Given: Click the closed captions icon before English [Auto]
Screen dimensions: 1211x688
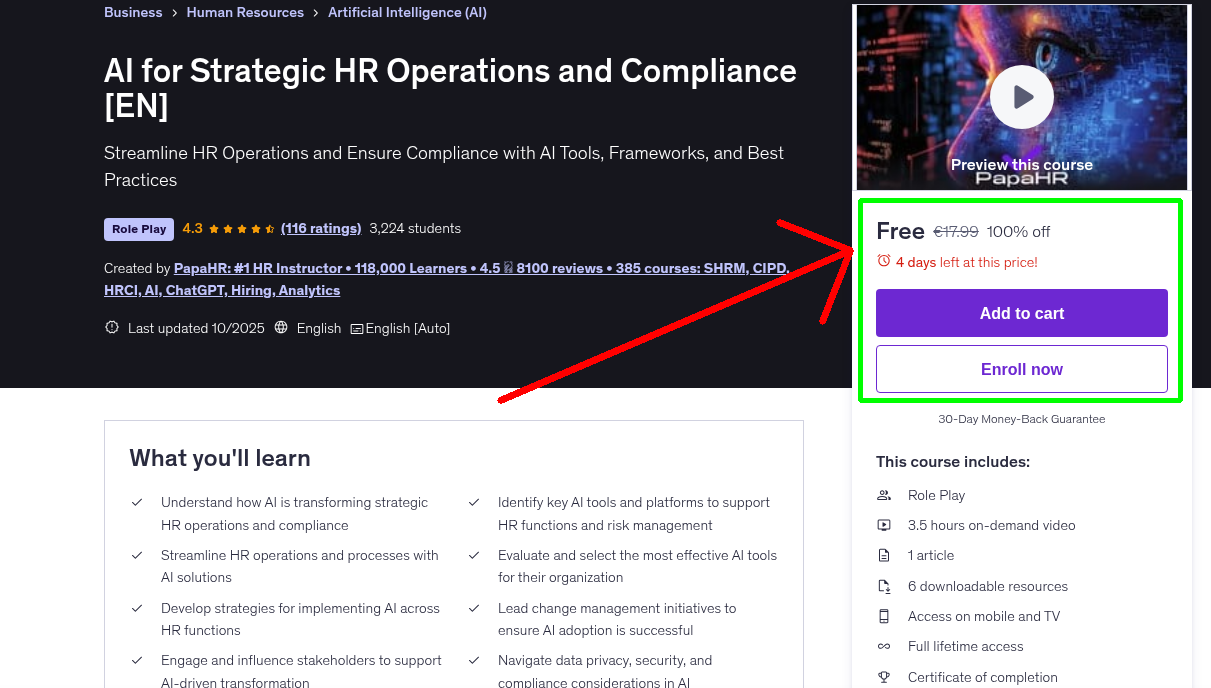Looking at the screenshot, I should [357, 328].
